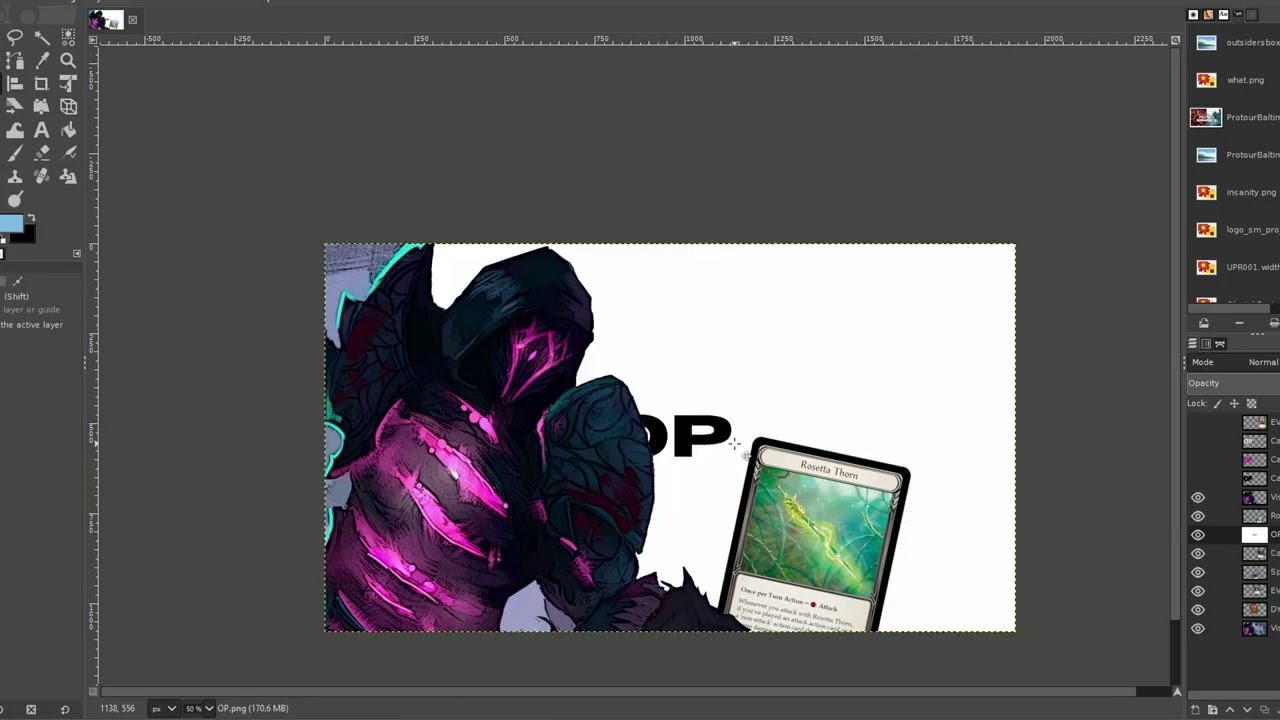Toggle lock alpha channel
This screenshot has height=720, width=1280.
(1251, 403)
